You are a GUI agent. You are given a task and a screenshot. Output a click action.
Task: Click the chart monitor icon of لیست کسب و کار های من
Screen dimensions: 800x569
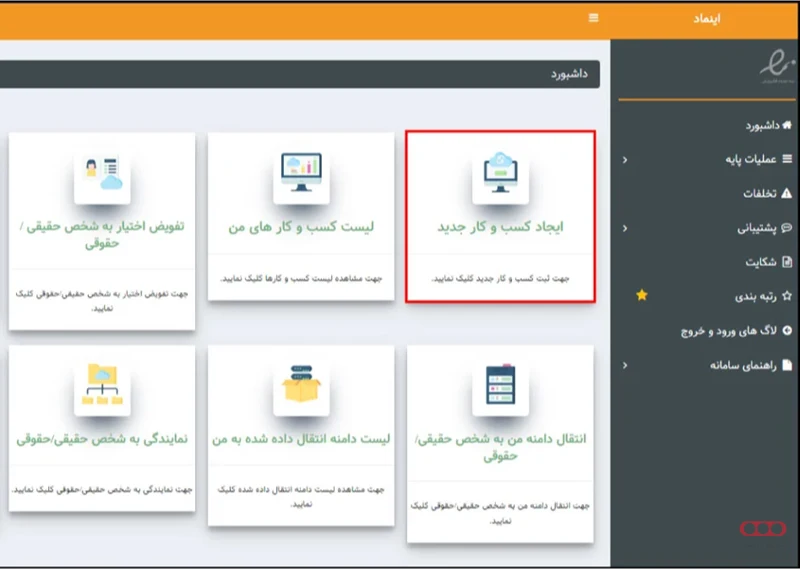point(302,172)
